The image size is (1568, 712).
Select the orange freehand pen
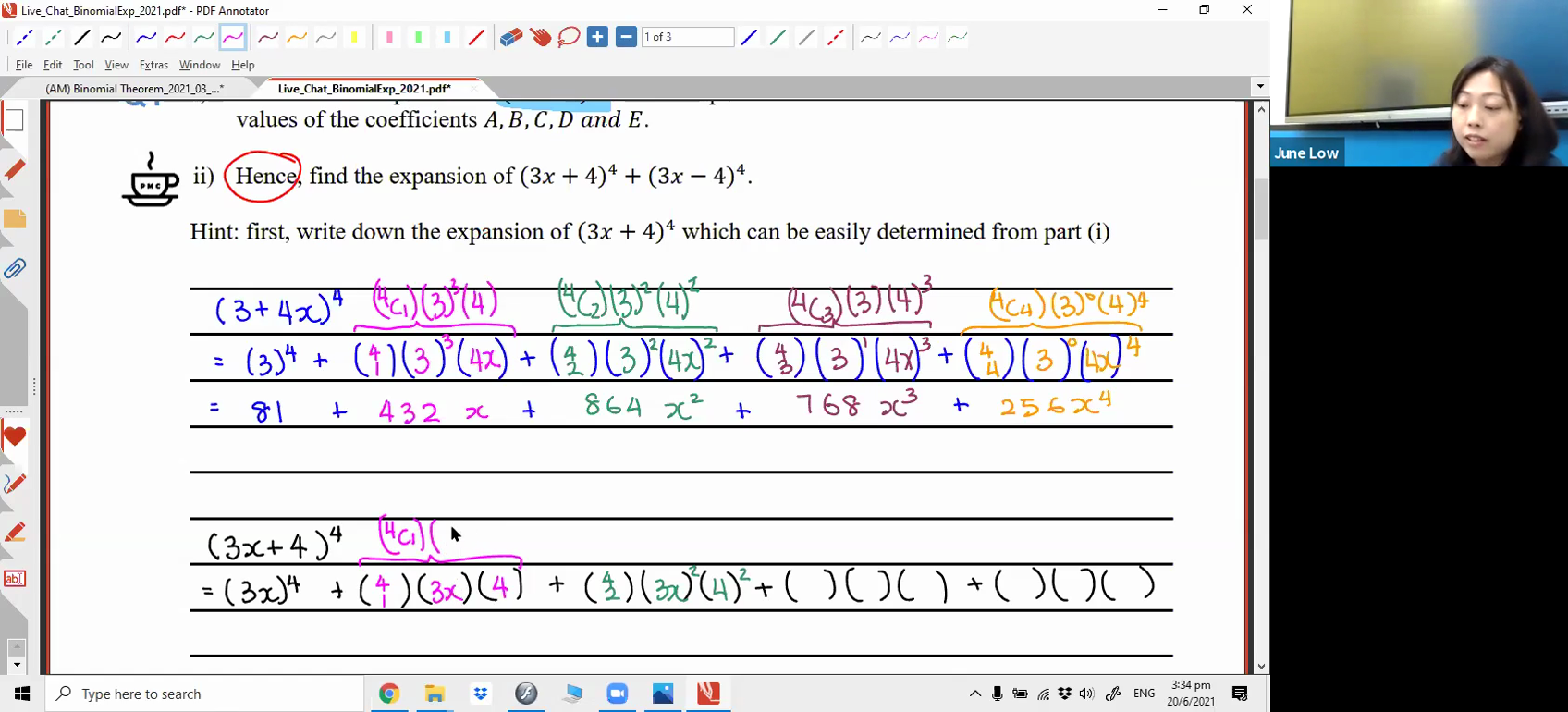(297, 38)
